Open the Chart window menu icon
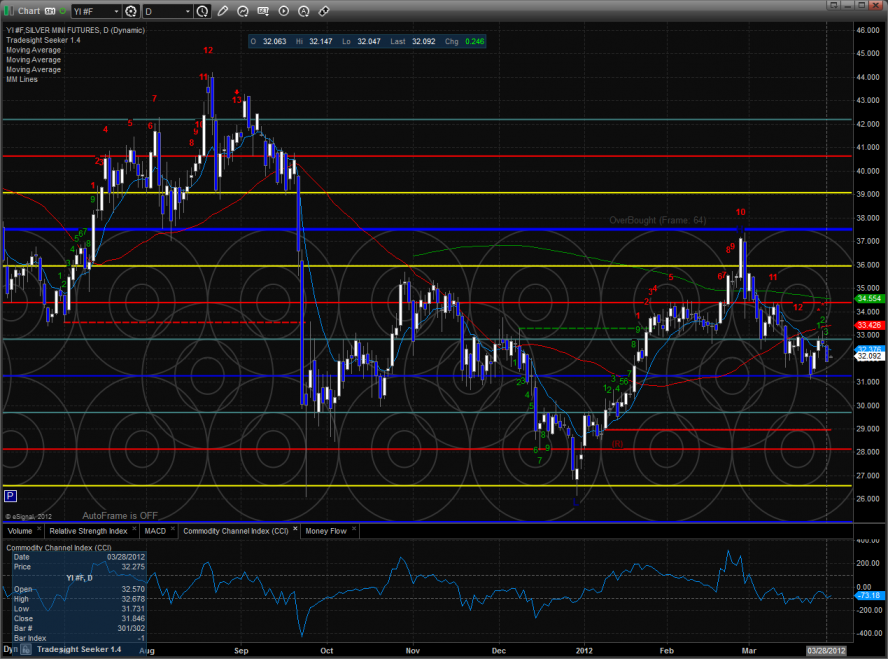The image size is (888, 659). [x=9, y=12]
